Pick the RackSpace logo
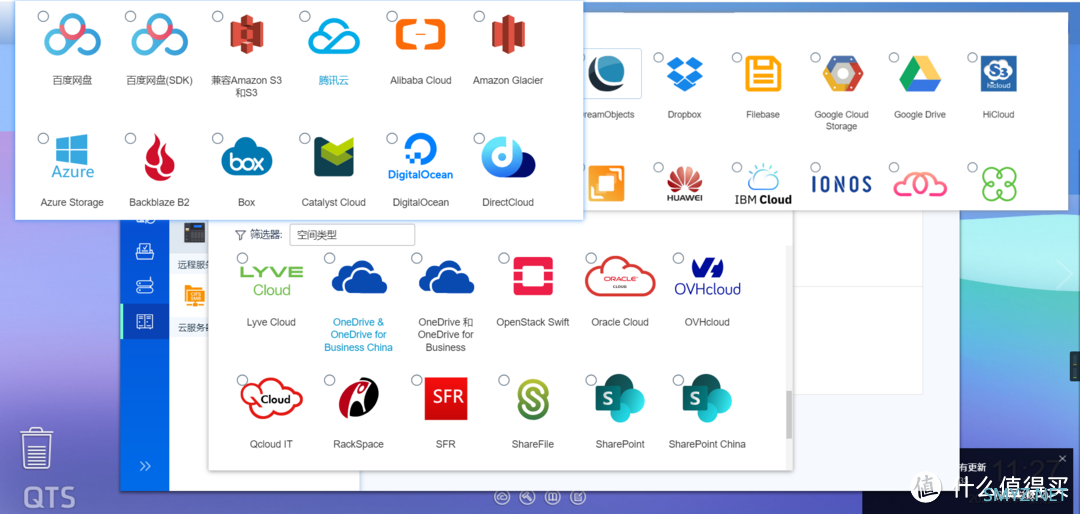1080x514 pixels. click(358, 398)
